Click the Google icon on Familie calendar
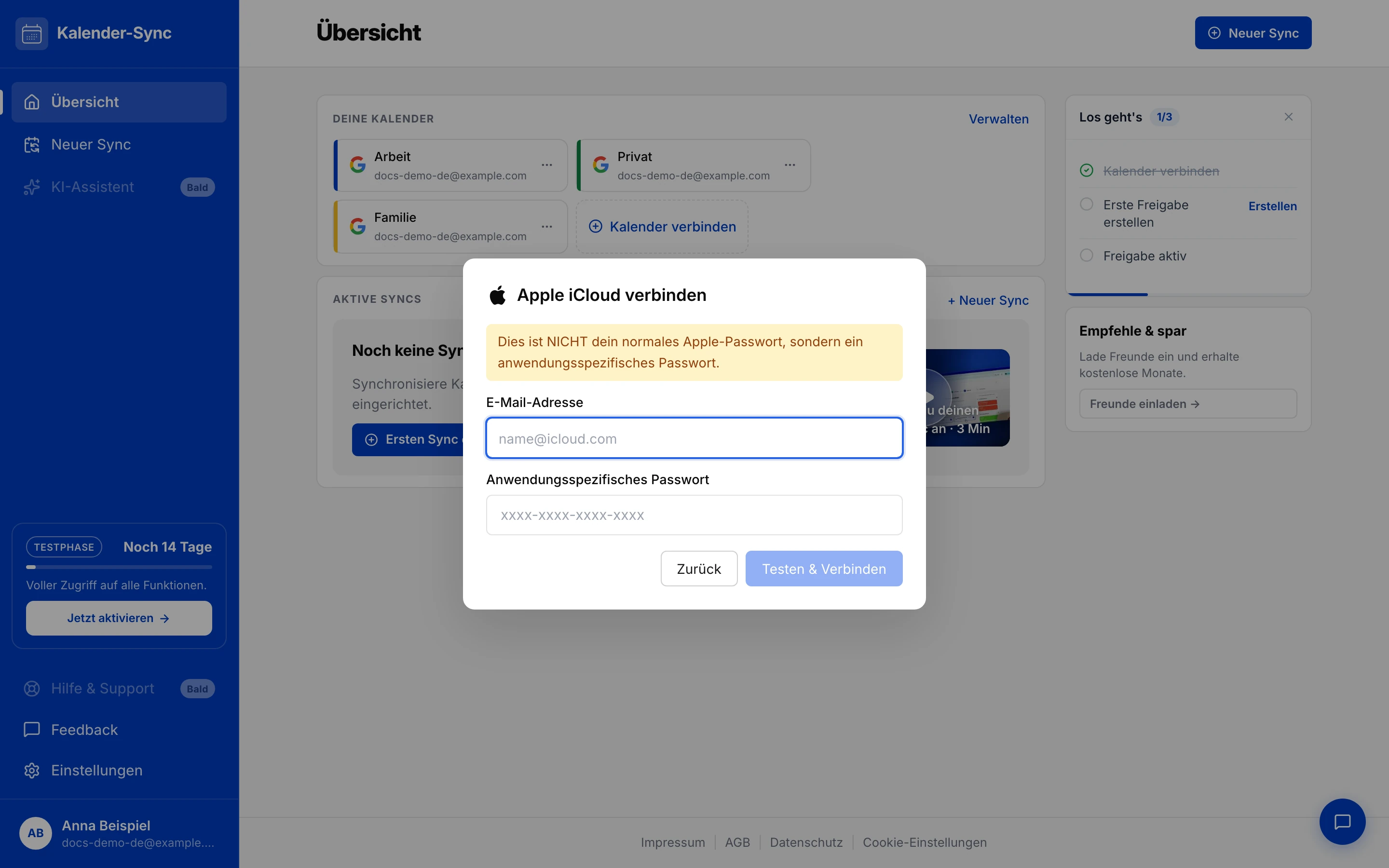Screen dimensions: 1389x868 pyautogui.click(x=357, y=226)
